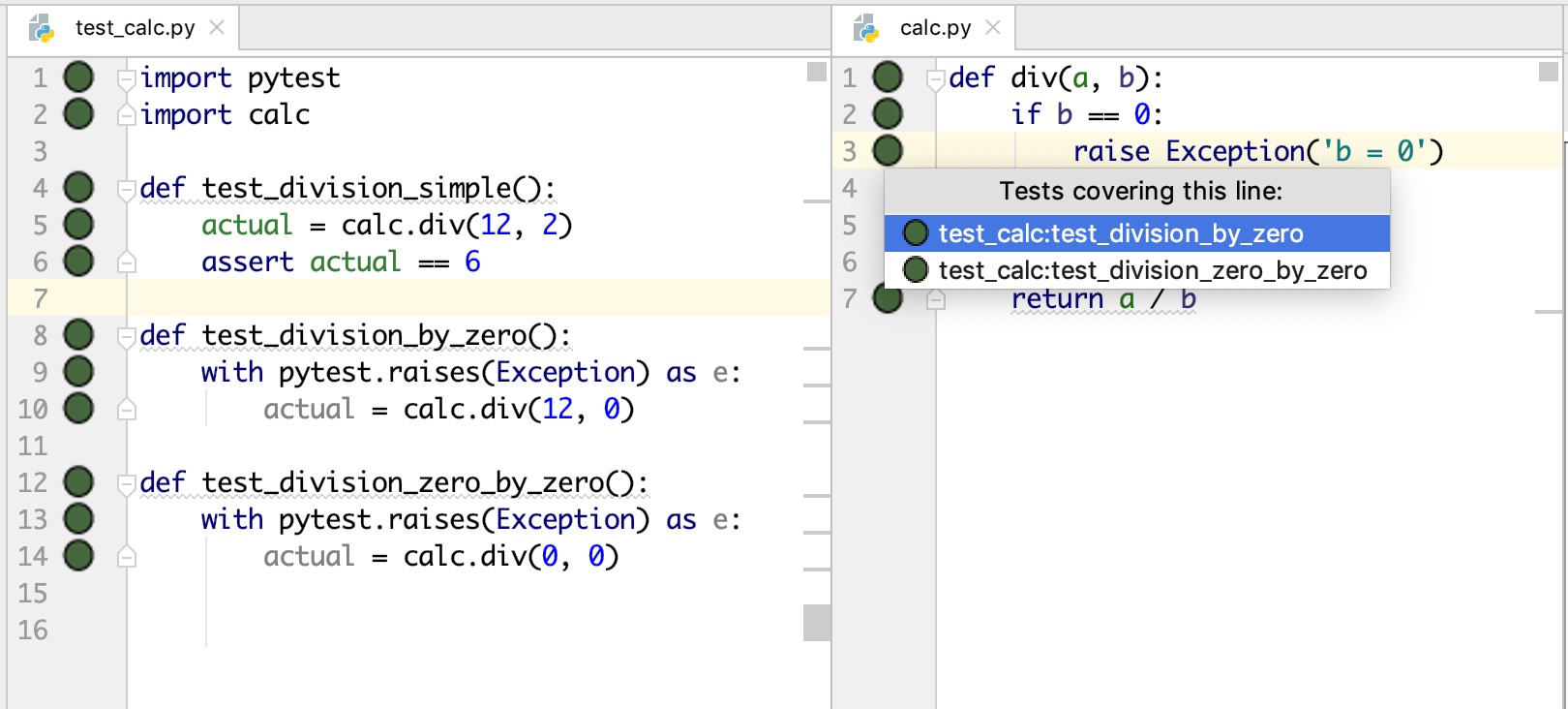Image resolution: width=1568 pixels, height=709 pixels.
Task: Collapse the import block fold toggle
Action: click(126, 78)
